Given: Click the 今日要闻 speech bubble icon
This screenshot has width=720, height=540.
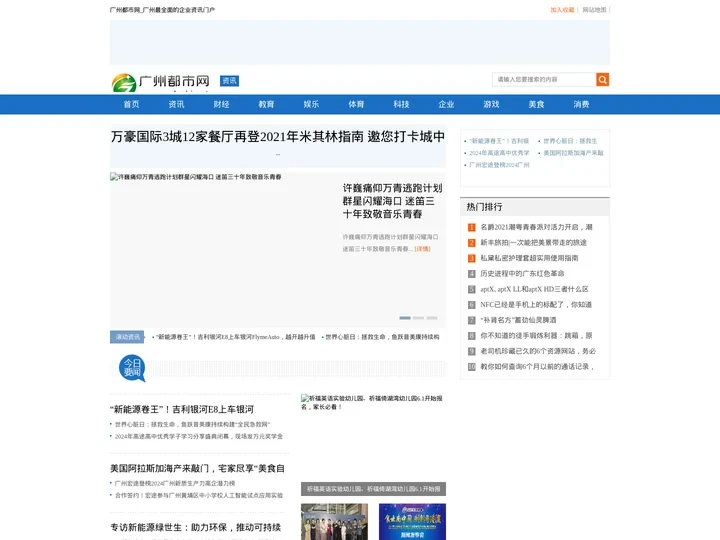Looking at the screenshot, I should [x=132, y=368].
